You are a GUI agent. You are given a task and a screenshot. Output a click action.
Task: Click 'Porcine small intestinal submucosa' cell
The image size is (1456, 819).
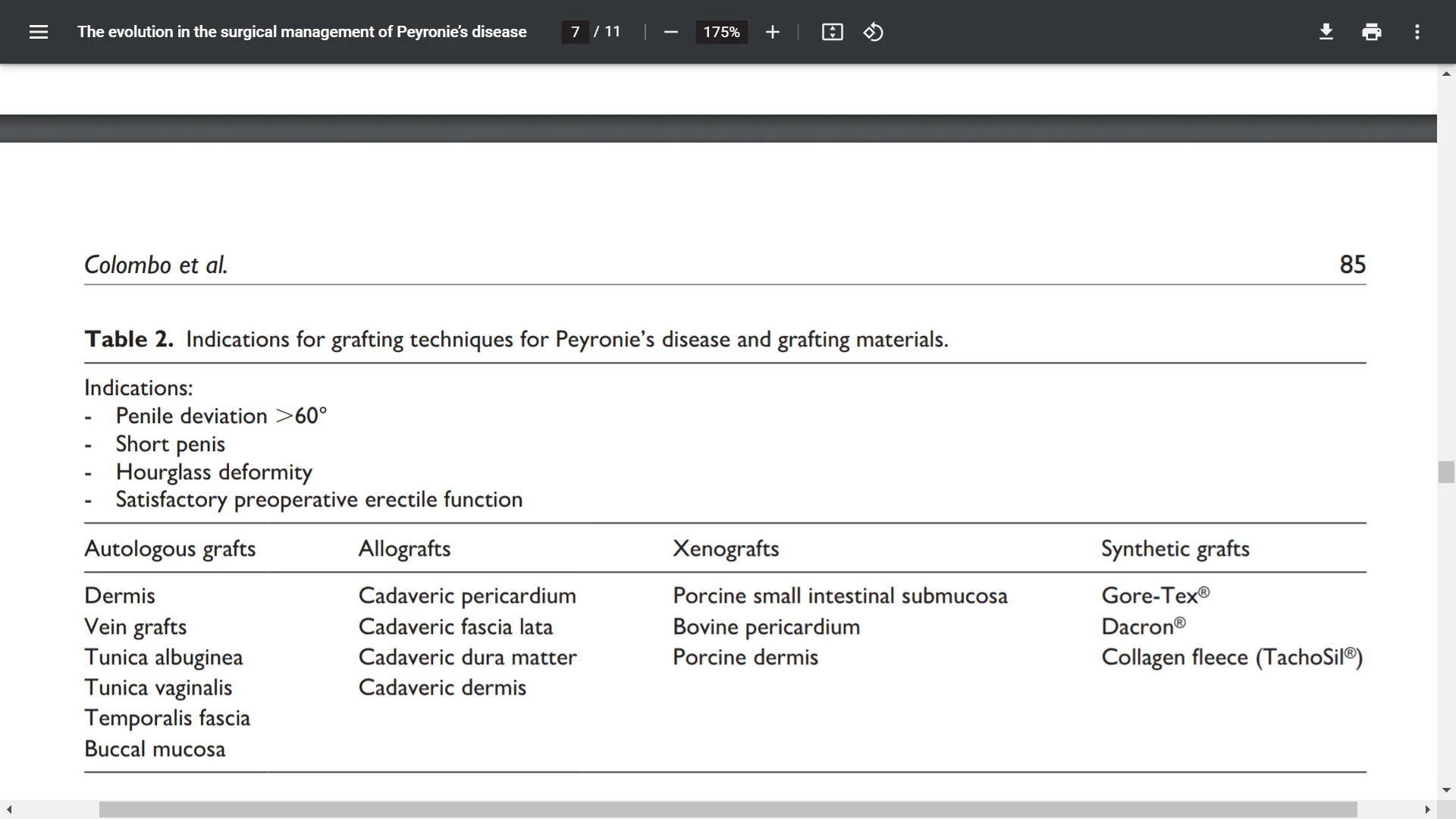tap(840, 595)
